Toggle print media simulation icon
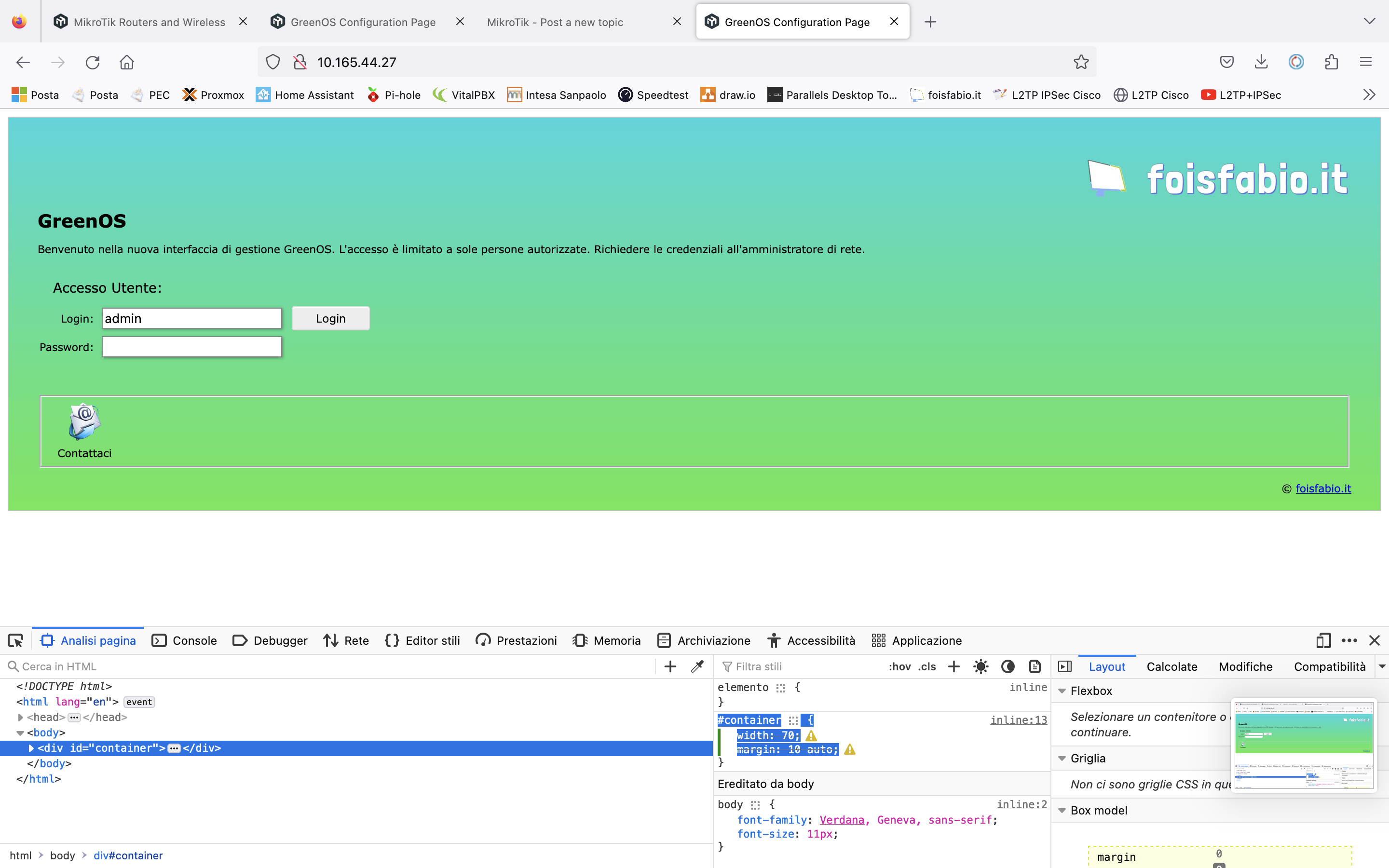 [1035, 666]
